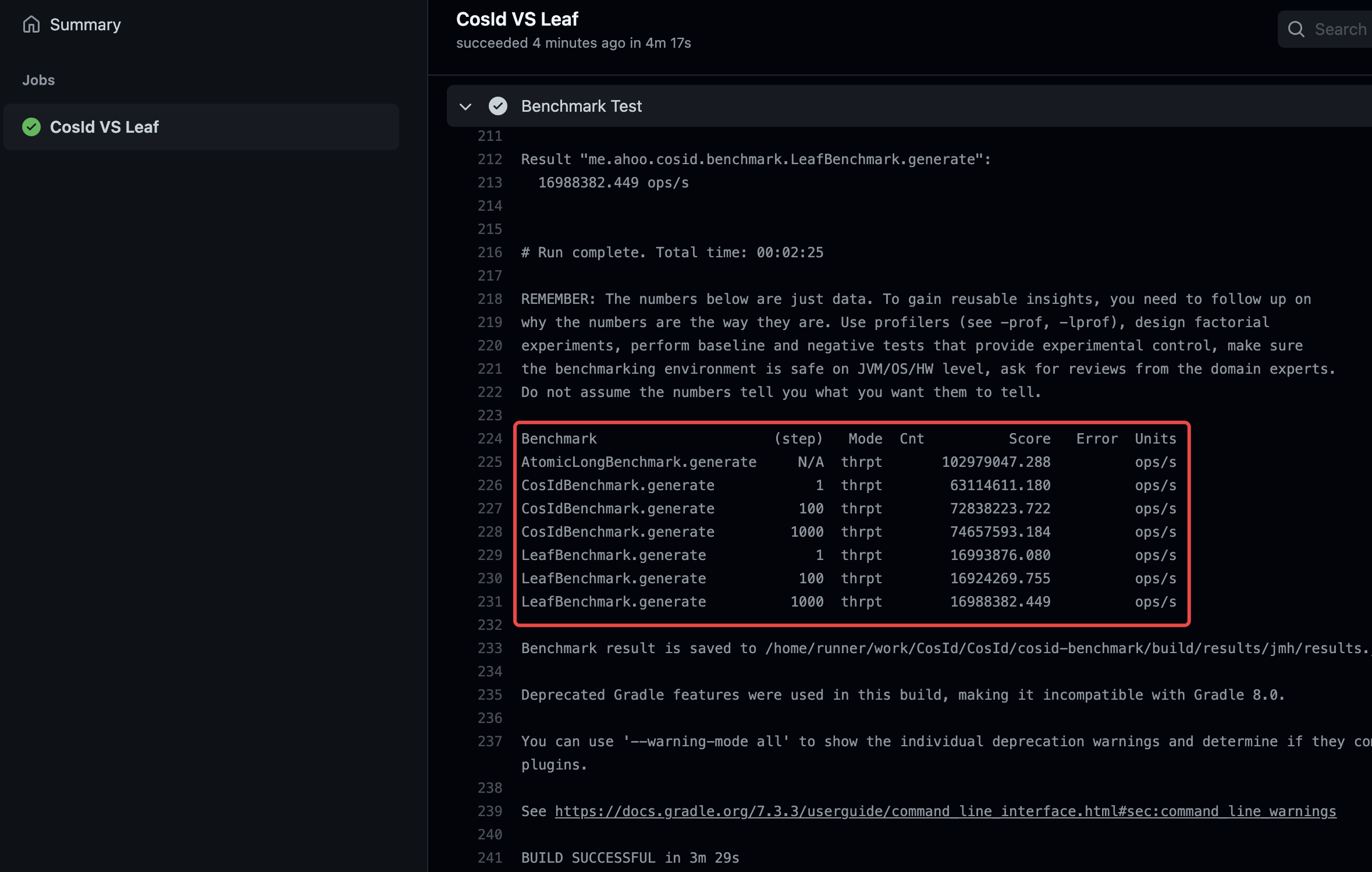Select the CosId VS Leaf job

tap(104, 127)
